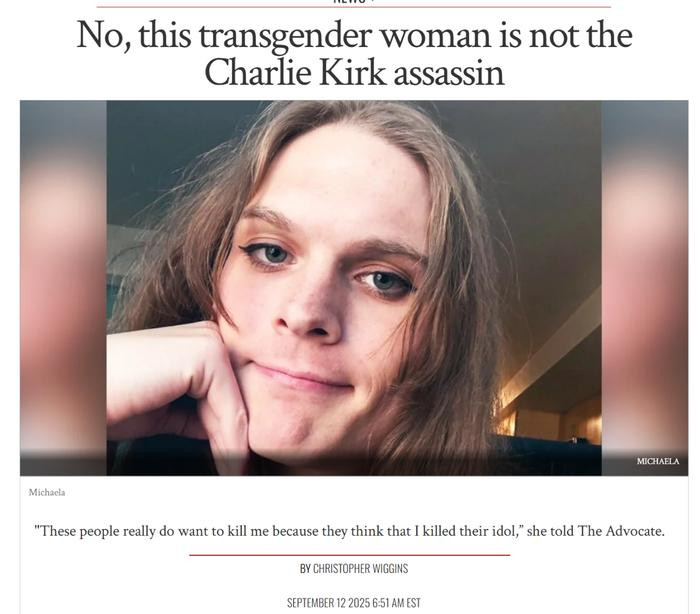Click the Michaela caption below the photo

tap(47, 492)
